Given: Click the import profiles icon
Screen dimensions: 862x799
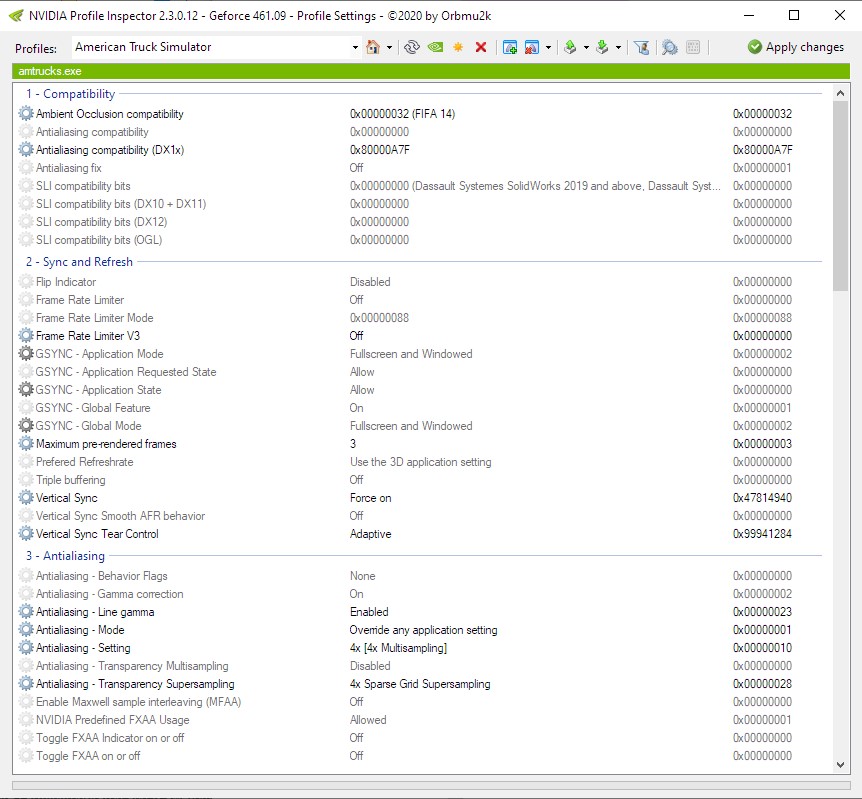Looking at the screenshot, I should (x=603, y=47).
